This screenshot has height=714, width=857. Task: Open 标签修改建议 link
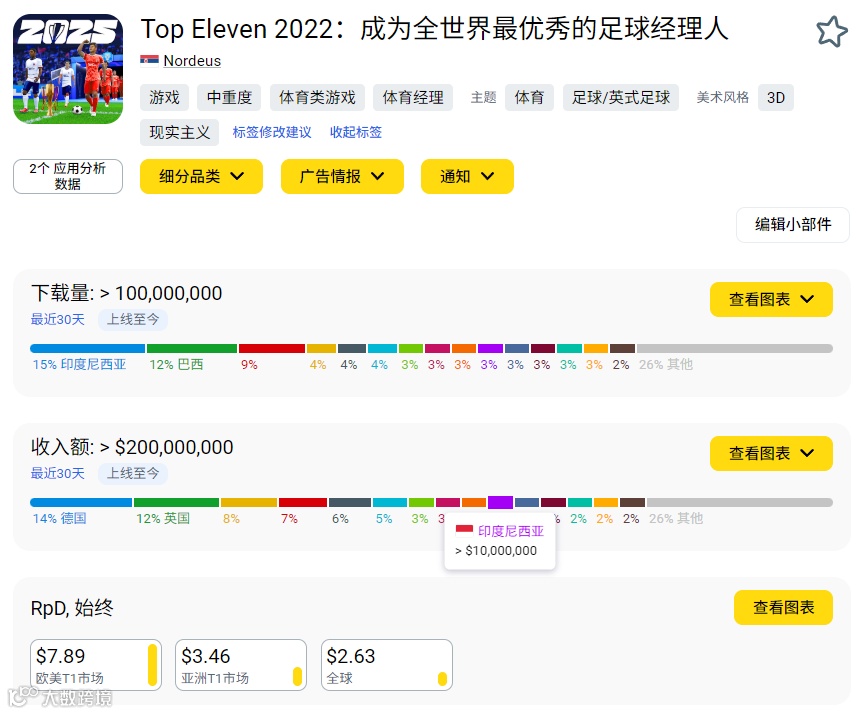[x=272, y=132]
